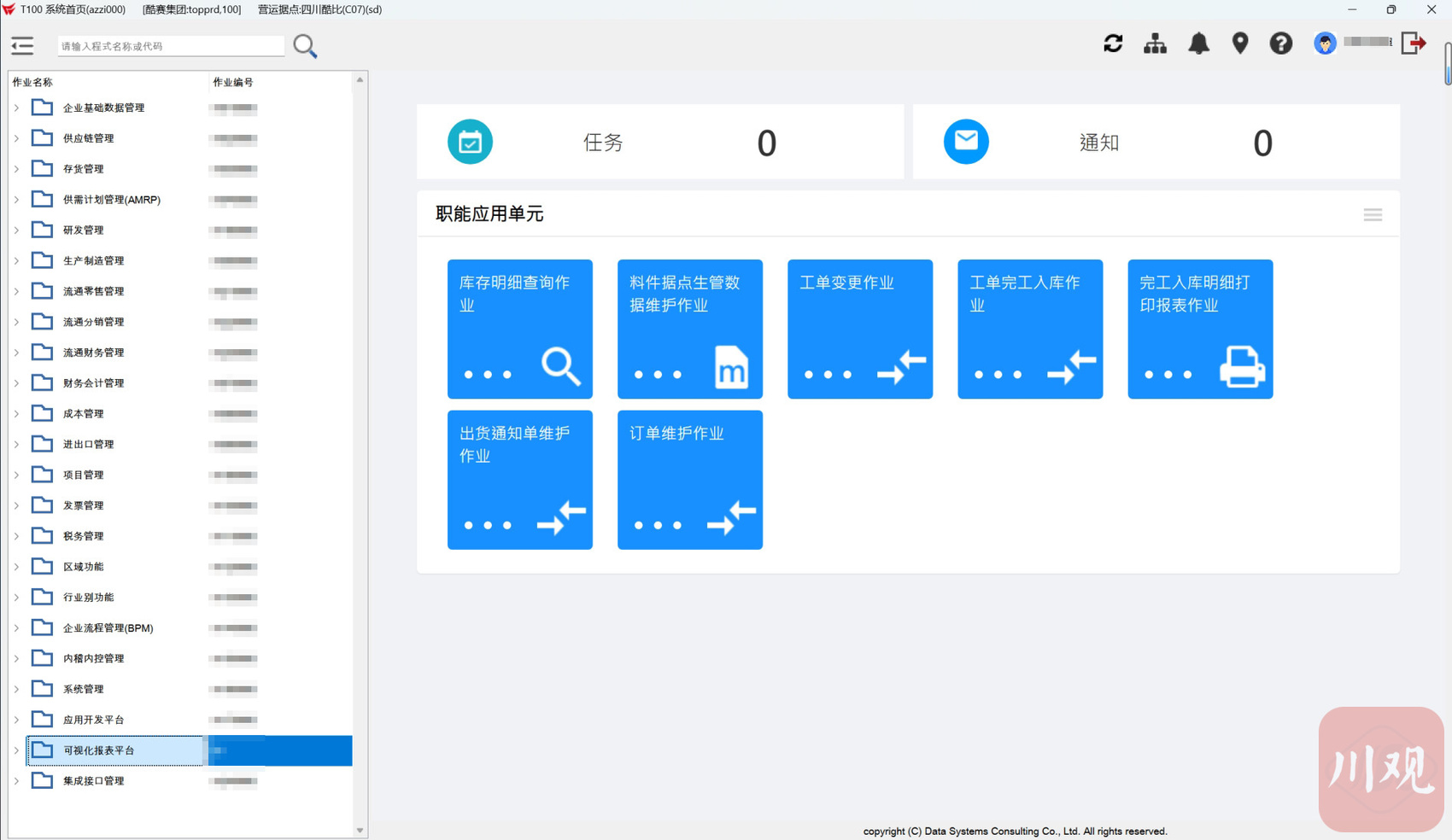Image resolution: width=1452 pixels, height=840 pixels.
Task: Select the 集成接口管理 folder item
Action: point(93,781)
